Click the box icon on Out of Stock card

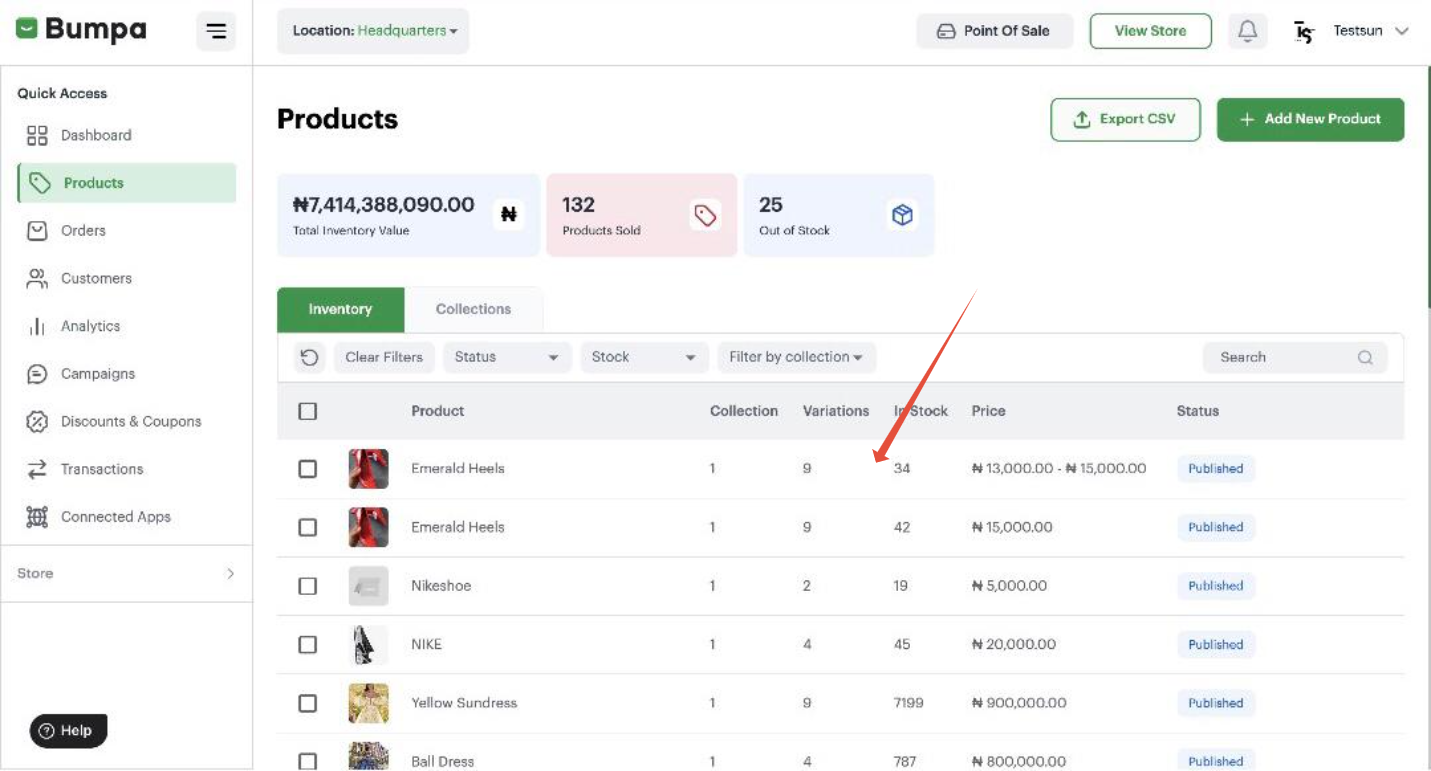click(902, 215)
